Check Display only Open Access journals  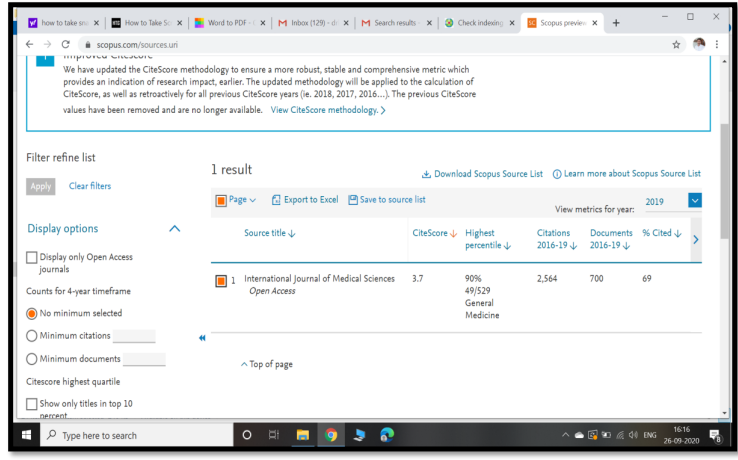(x=32, y=257)
